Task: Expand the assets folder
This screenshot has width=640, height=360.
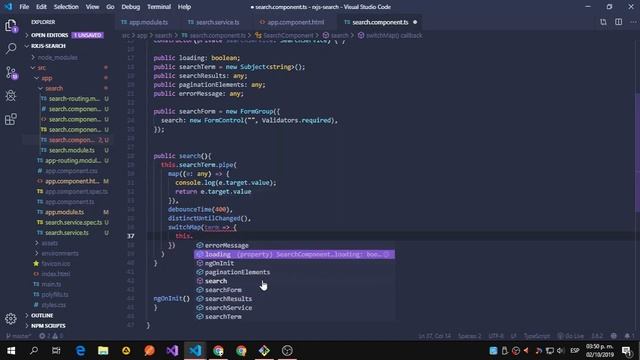Action: coord(50,243)
